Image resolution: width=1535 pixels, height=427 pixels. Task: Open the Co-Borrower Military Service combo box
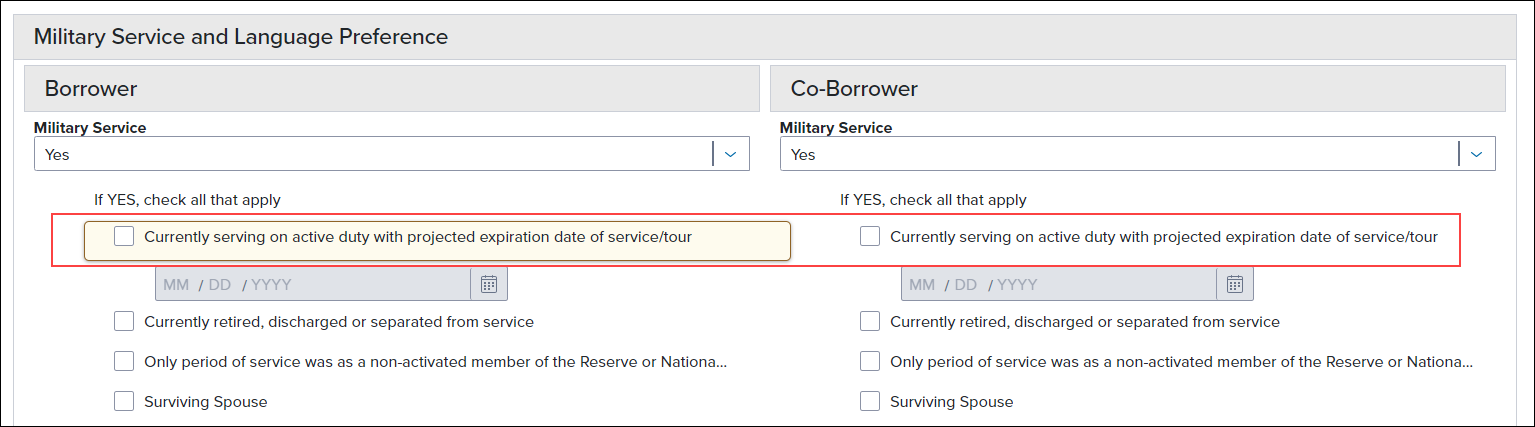1138,154
